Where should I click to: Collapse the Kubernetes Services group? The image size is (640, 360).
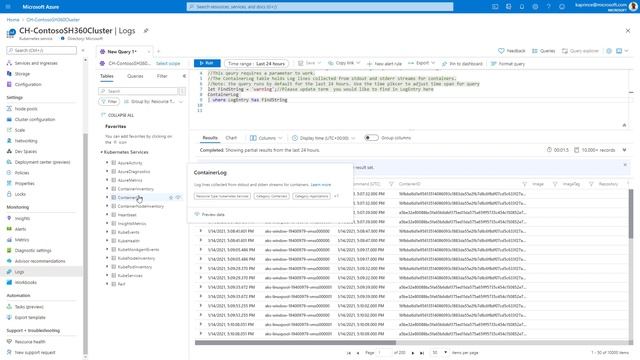[102, 152]
